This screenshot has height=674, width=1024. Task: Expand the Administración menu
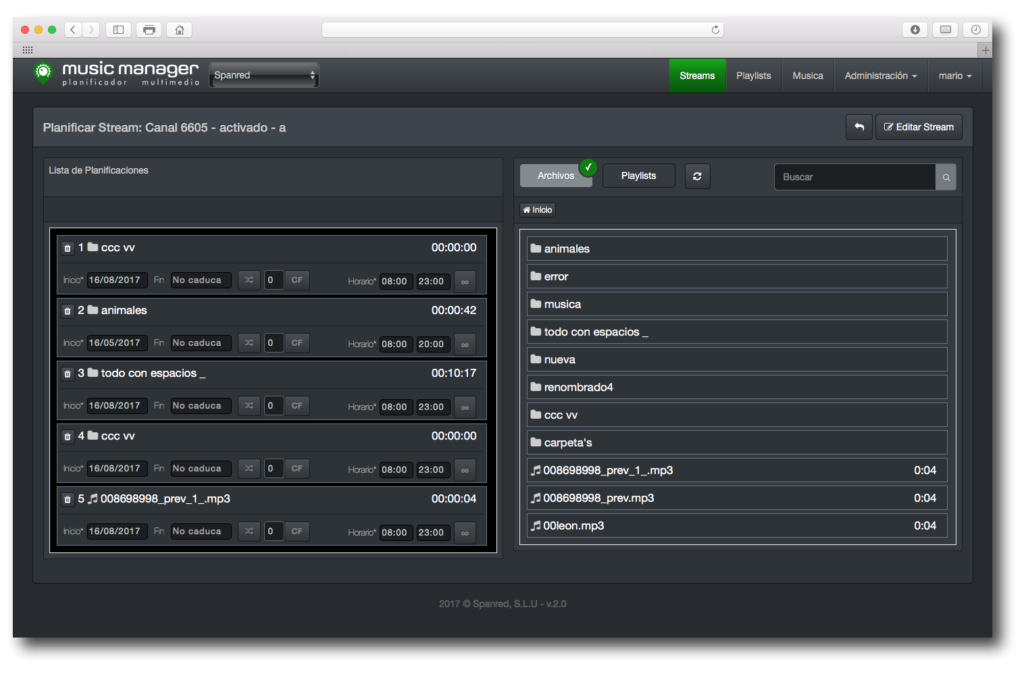[880, 76]
